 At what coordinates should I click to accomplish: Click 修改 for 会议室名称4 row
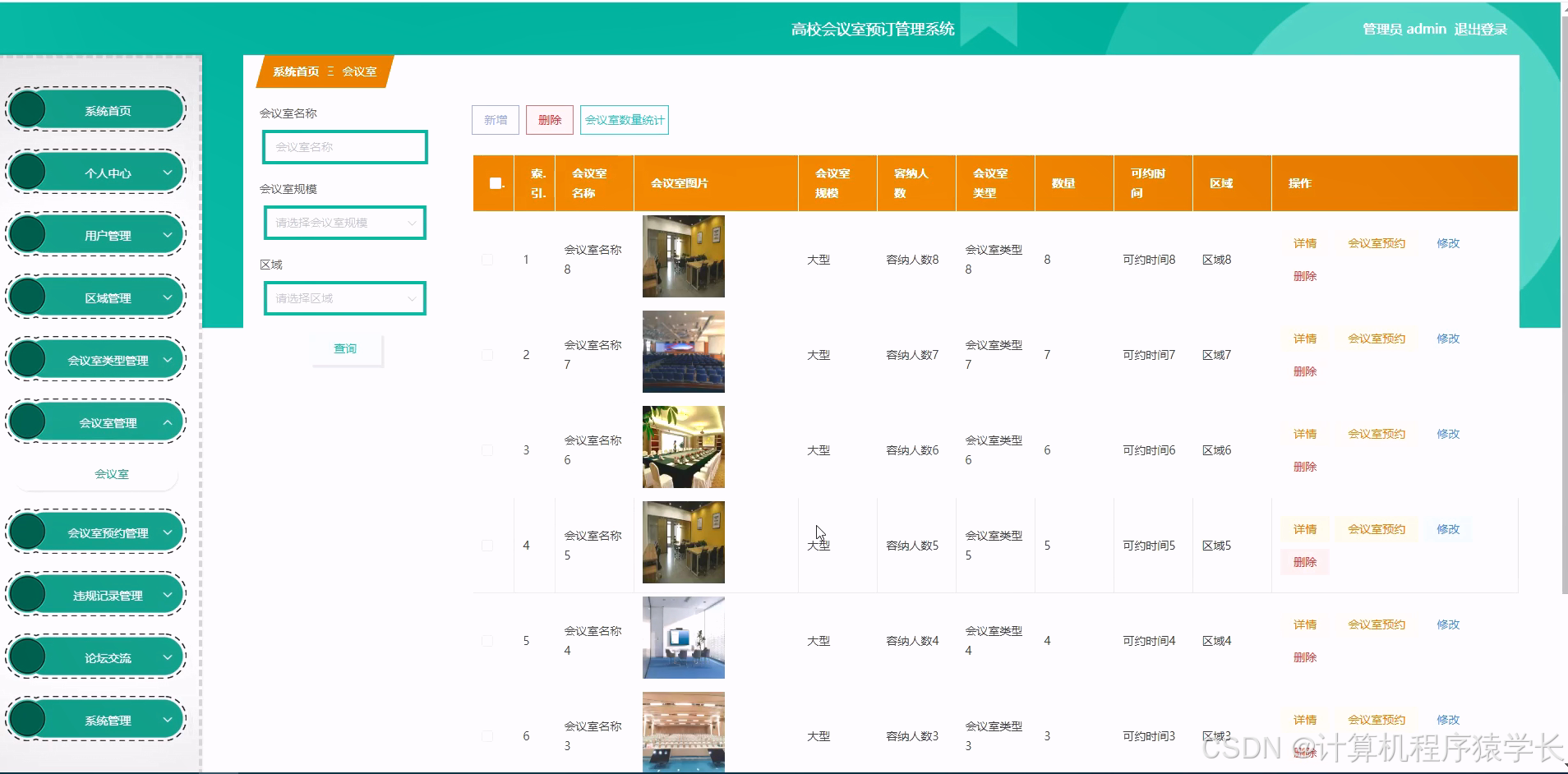(x=1448, y=624)
